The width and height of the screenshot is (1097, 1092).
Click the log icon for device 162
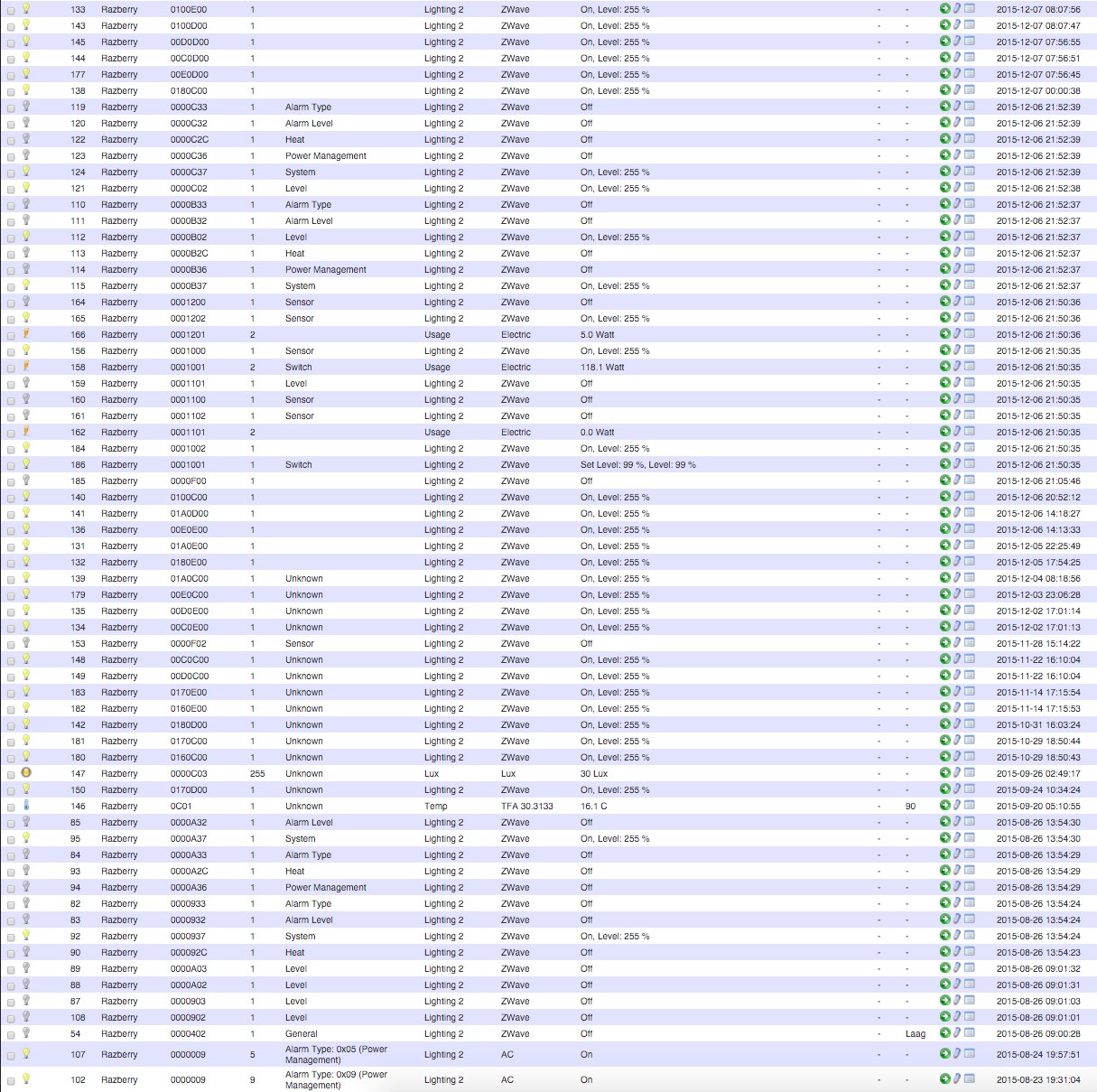pyautogui.click(x=969, y=432)
